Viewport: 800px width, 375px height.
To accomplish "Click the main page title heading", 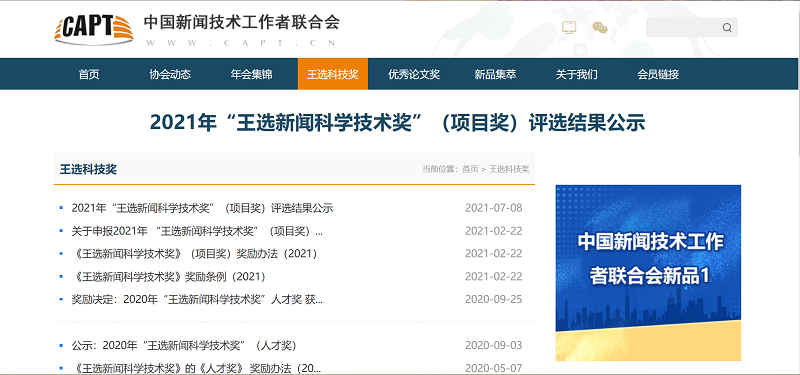I will pyautogui.click(x=397, y=123).
